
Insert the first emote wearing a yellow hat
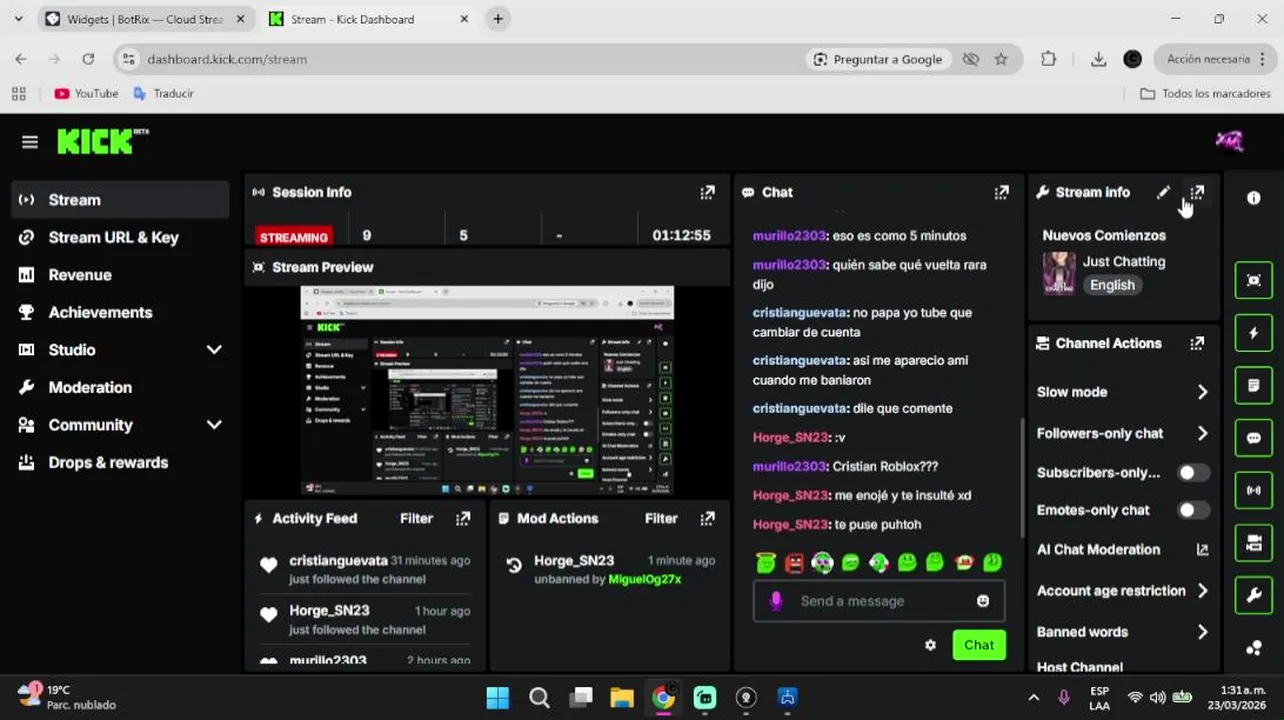pyautogui.click(x=766, y=563)
